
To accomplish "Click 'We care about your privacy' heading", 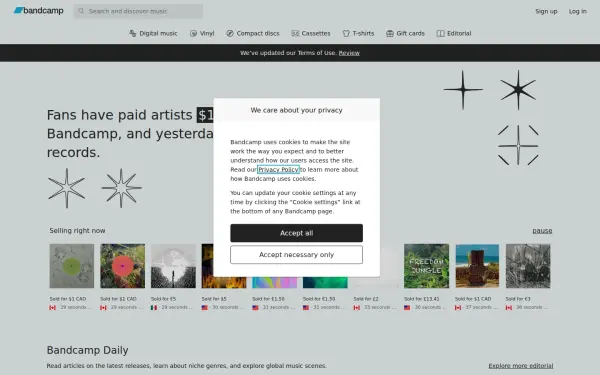I will [x=297, y=110].
